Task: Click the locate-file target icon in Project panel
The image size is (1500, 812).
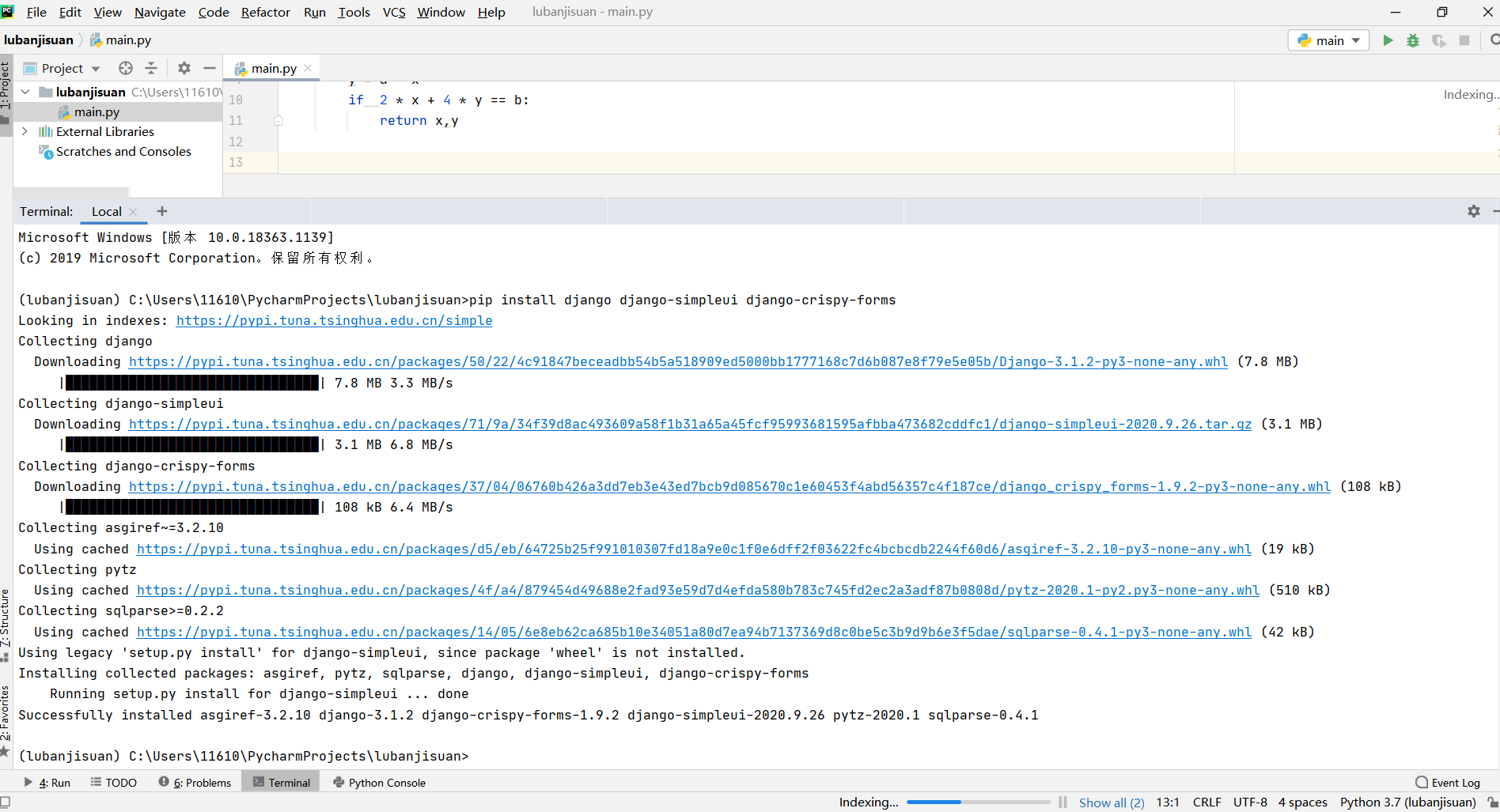Action: point(126,68)
